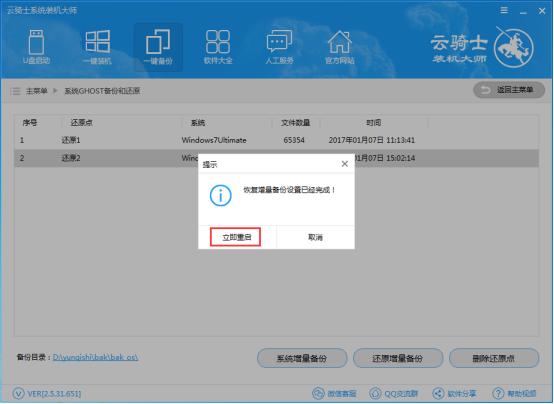Open 微信客服 in status bar

click(x=335, y=393)
